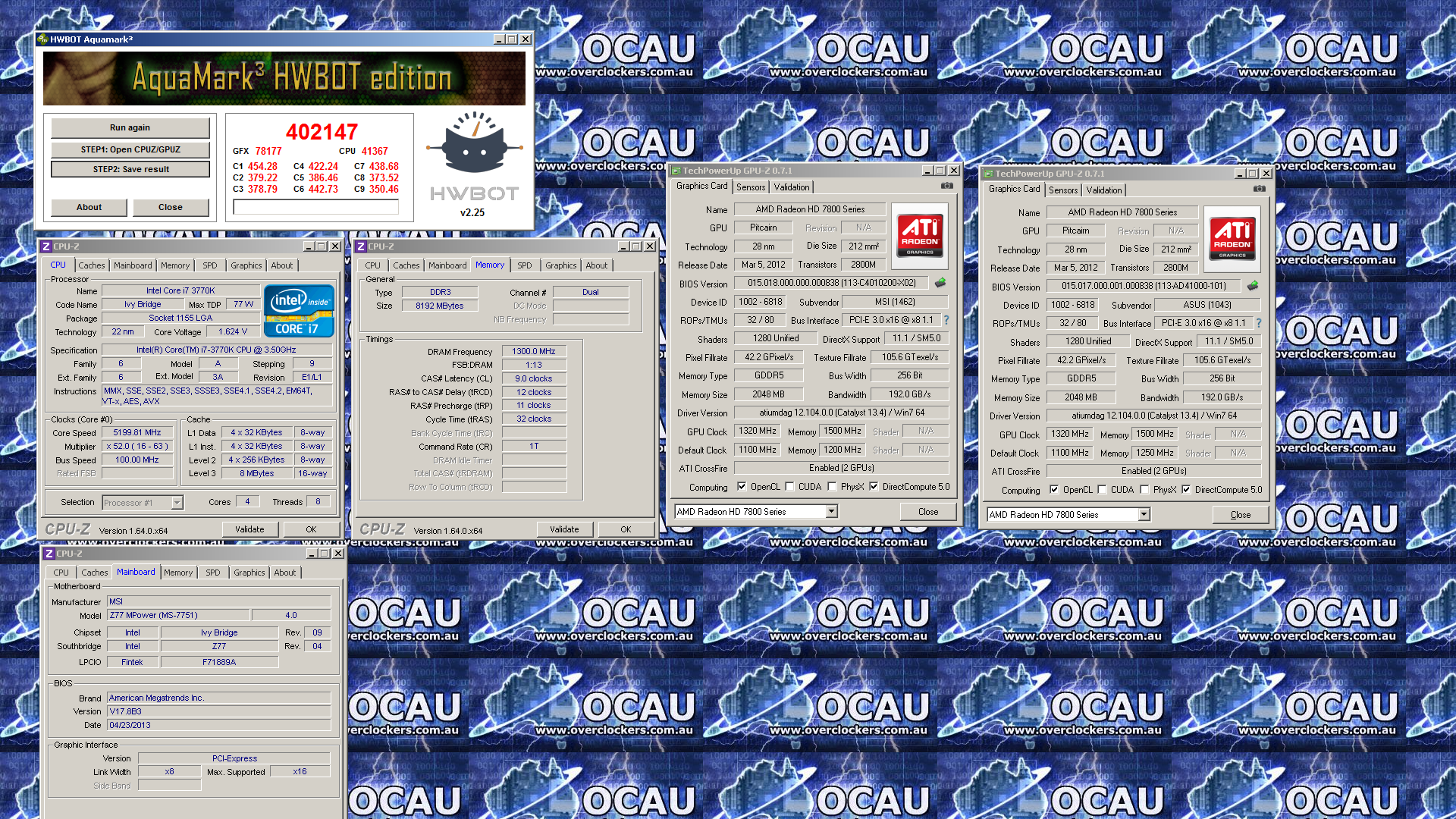Toggle CUDA checkbox in right GPU-Z
Screen dimensions: 1456x819
point(1102,490)
